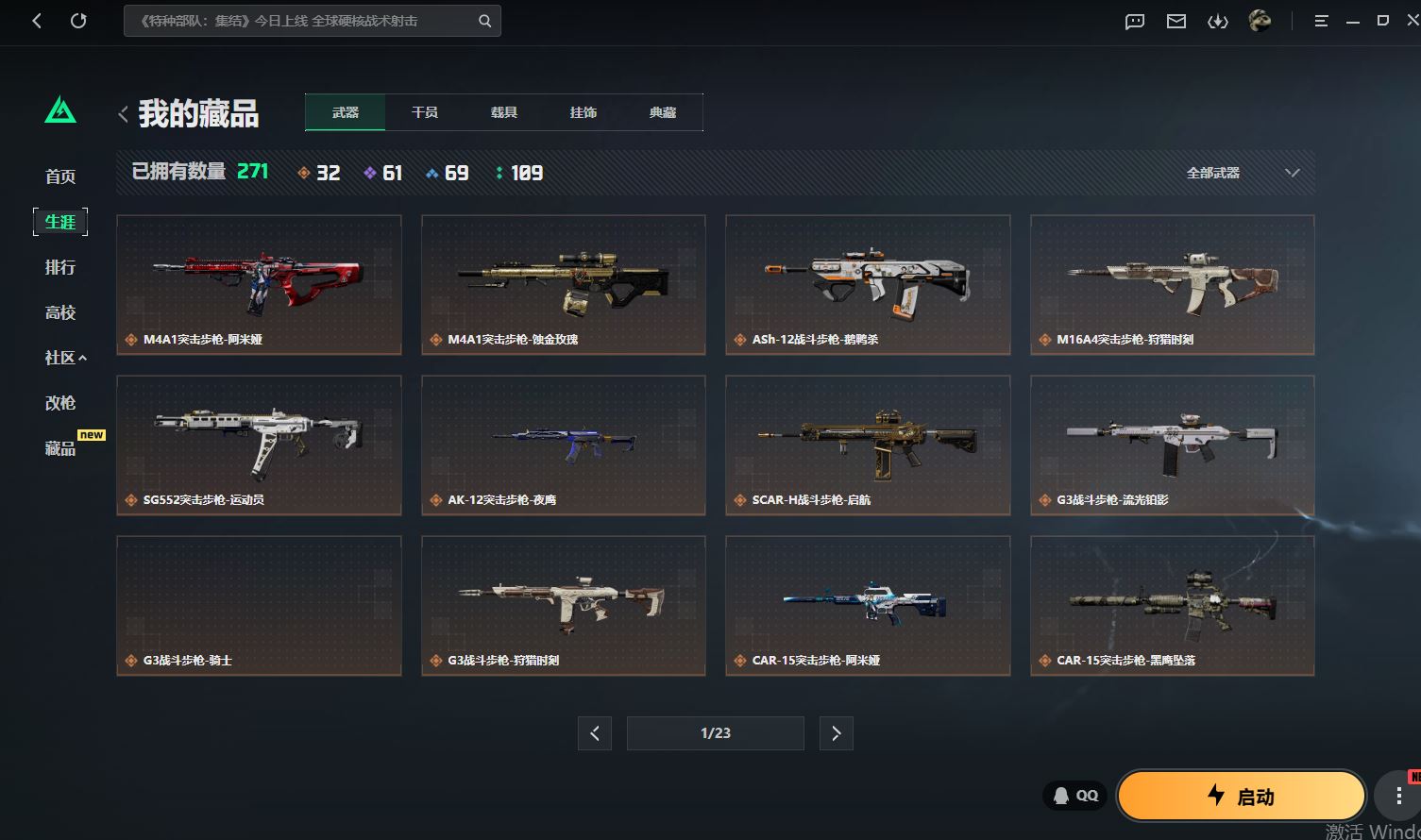Open 改枪 in the sidebar

(60, 403)
